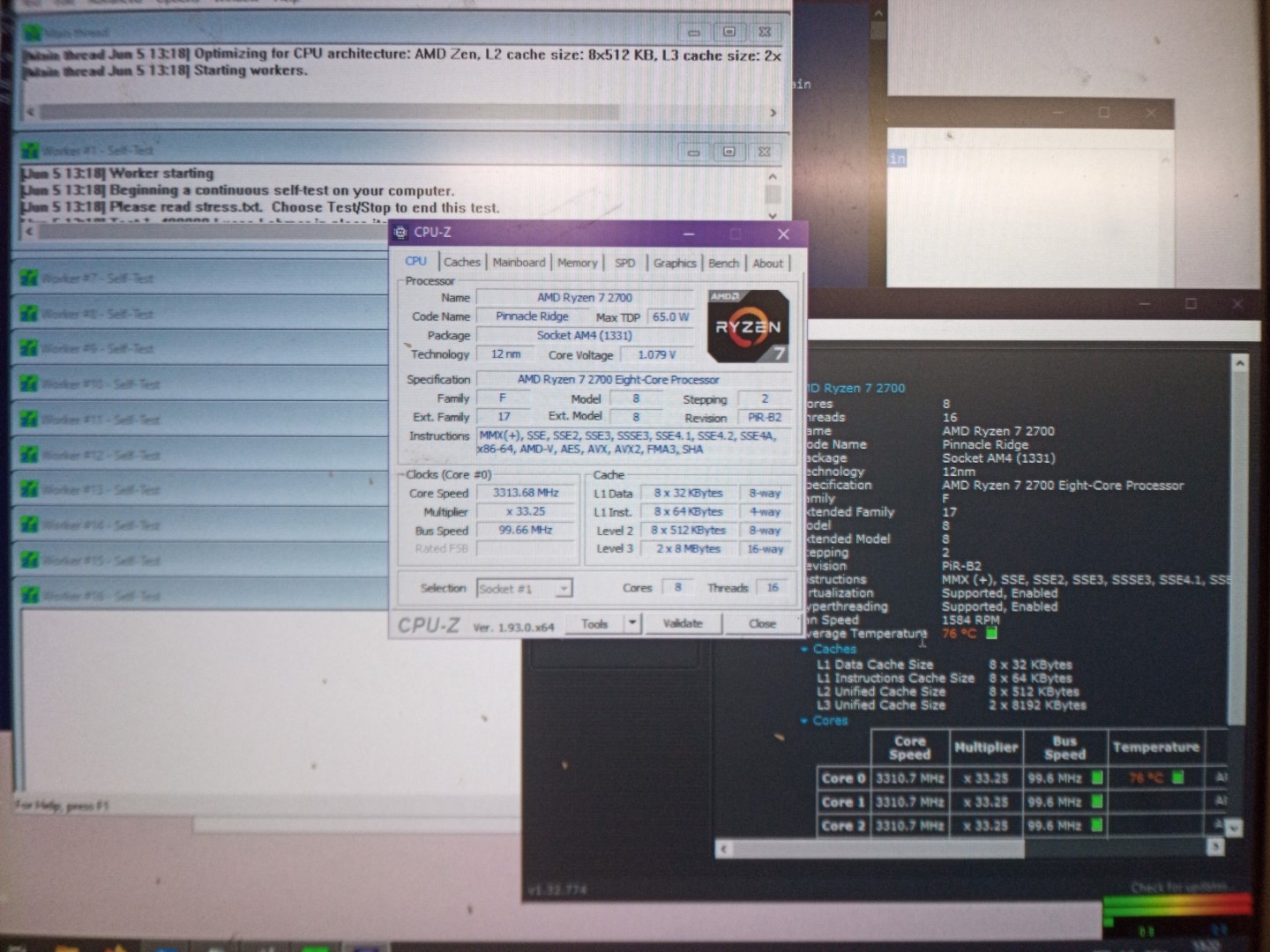Click the Prime95 icon of Worker #14
The width and height of the screenshot is (1270, 952).
(29, 524)
